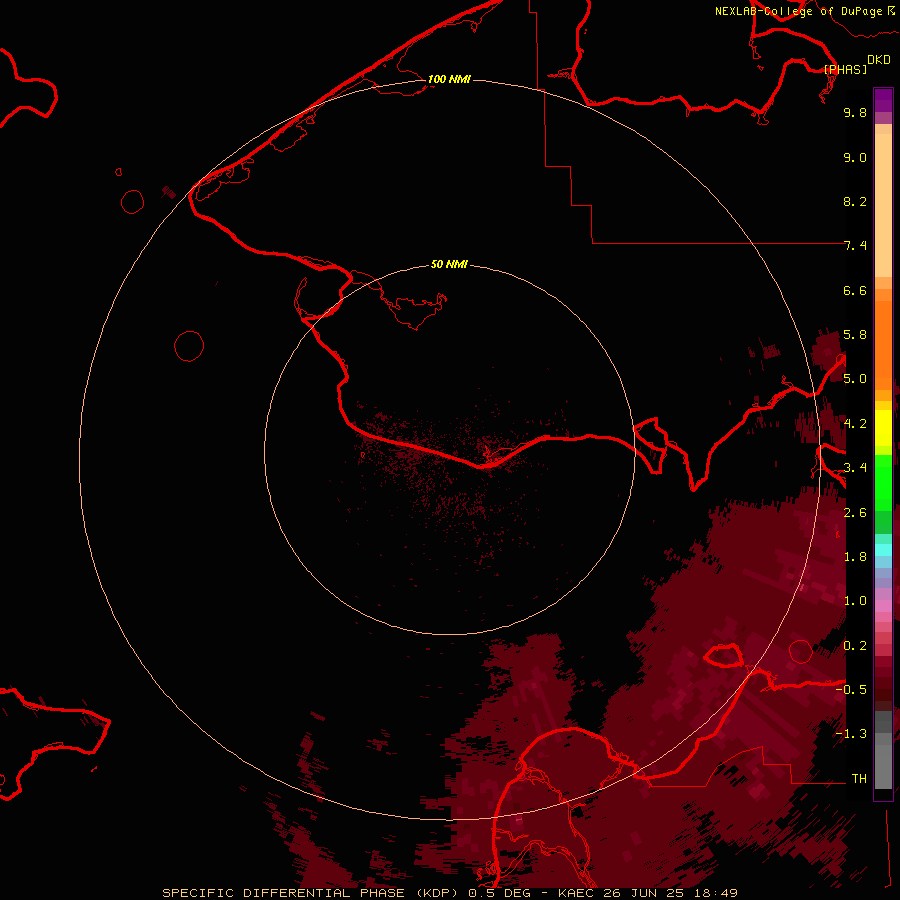Click the 18:49 timestamp in the caption
Image resolution: width=900 pixels, height=900 pixels.
(x=715, y=893)
